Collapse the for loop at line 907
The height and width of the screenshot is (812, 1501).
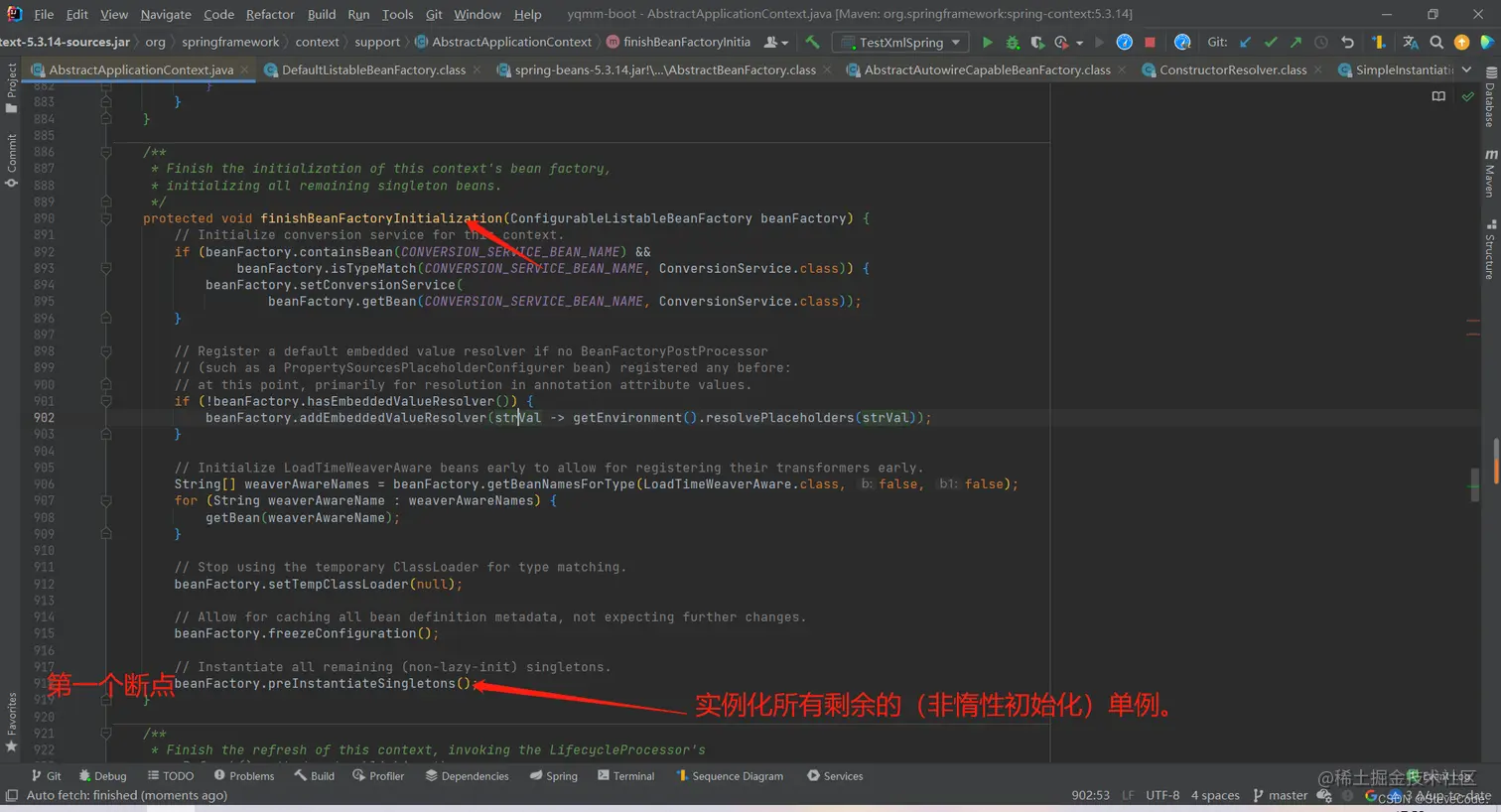click(x=105, y=501)
